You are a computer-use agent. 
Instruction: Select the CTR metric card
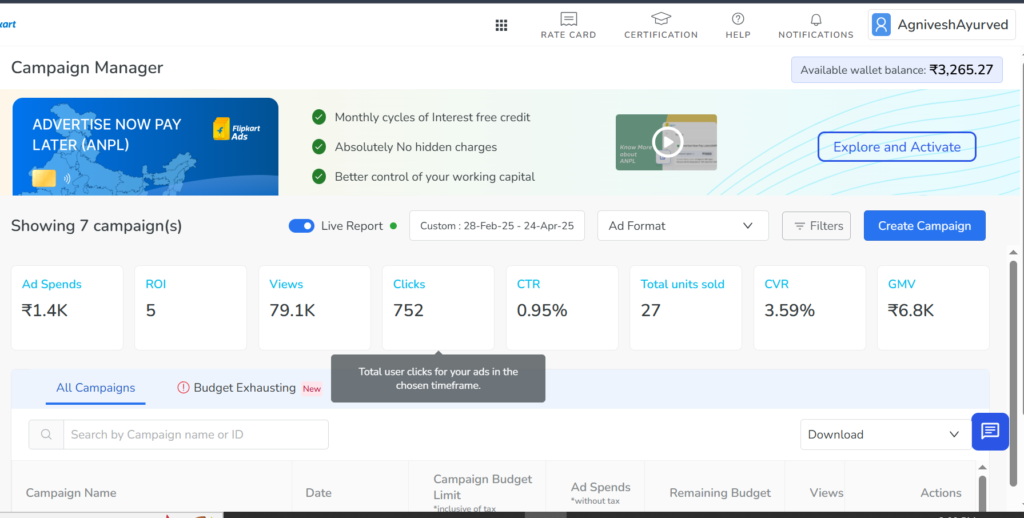[x=562, y=308]
